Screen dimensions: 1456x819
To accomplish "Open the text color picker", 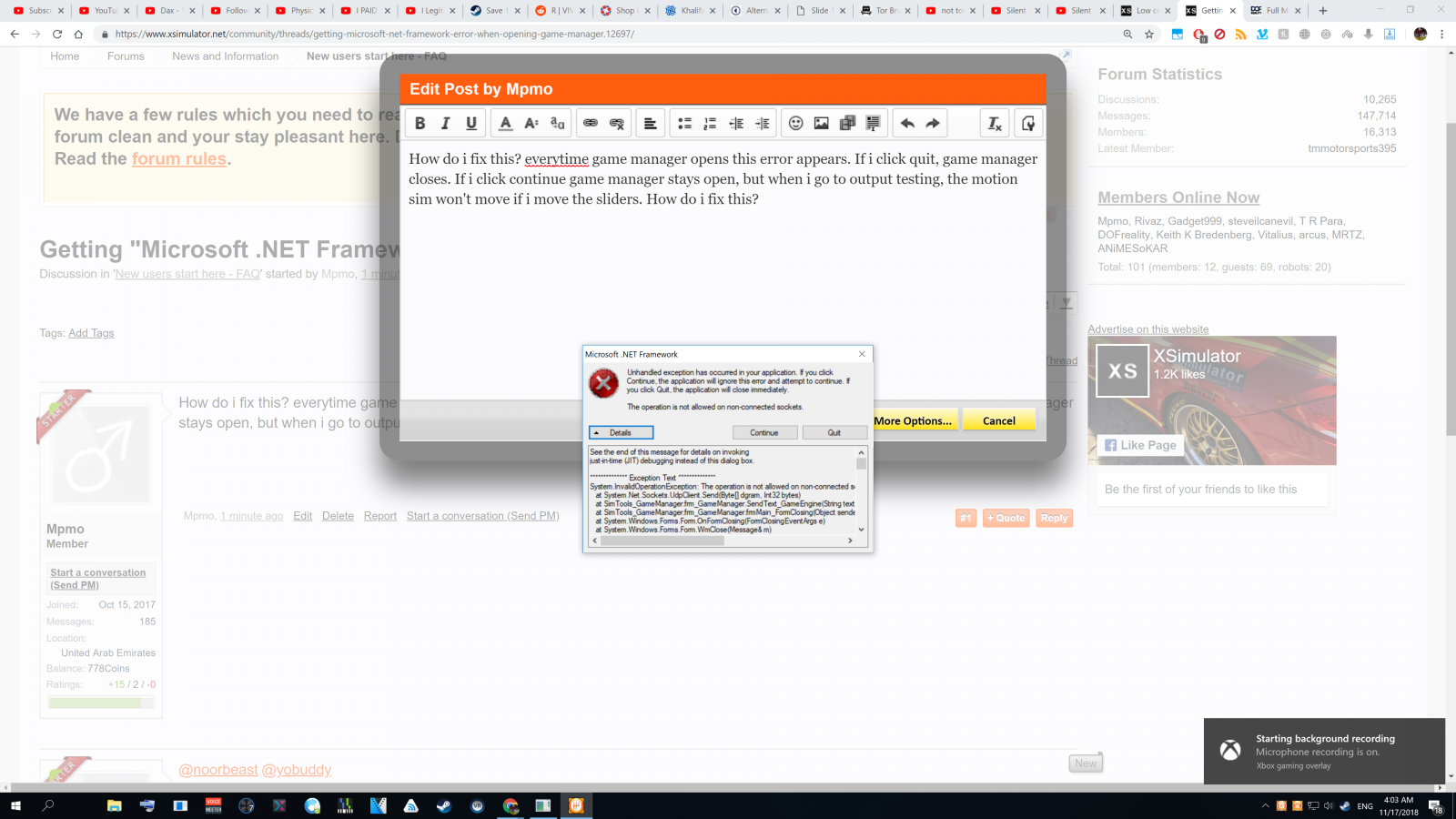I will coord(505,124).
